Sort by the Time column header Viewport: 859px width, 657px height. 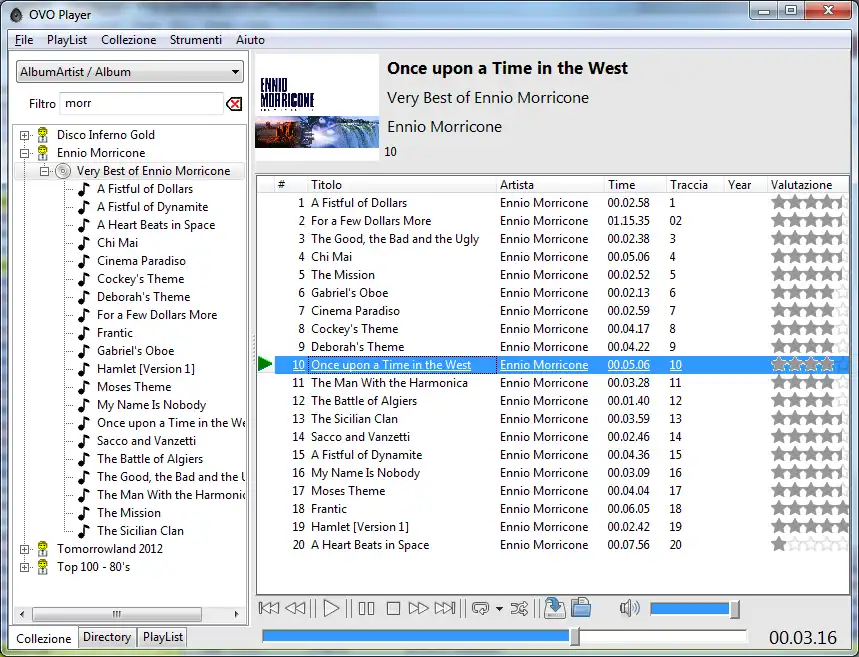click(635, 185)
